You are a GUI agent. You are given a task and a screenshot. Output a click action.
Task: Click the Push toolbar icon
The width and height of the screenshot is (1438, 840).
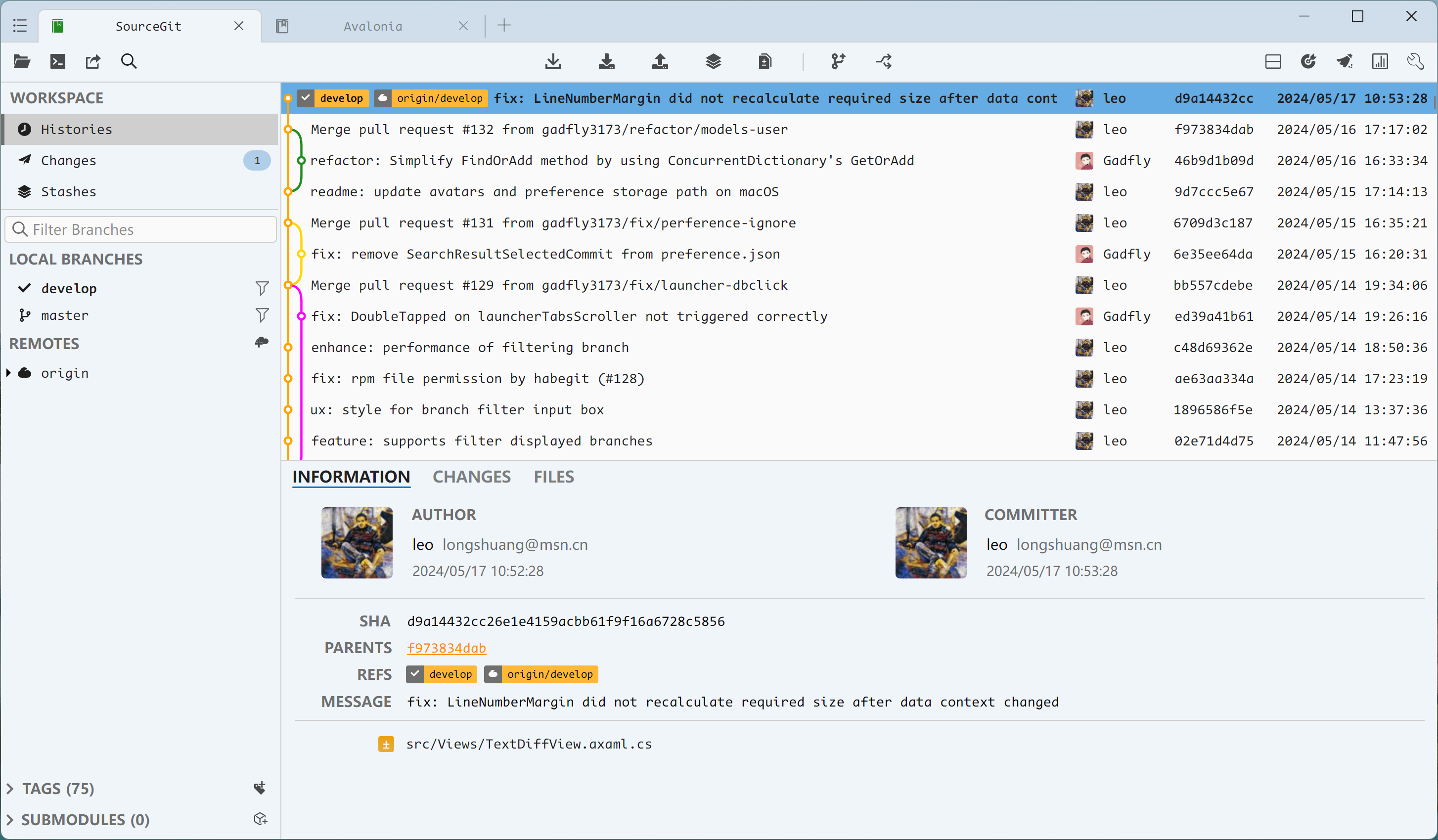pos(660,61)
